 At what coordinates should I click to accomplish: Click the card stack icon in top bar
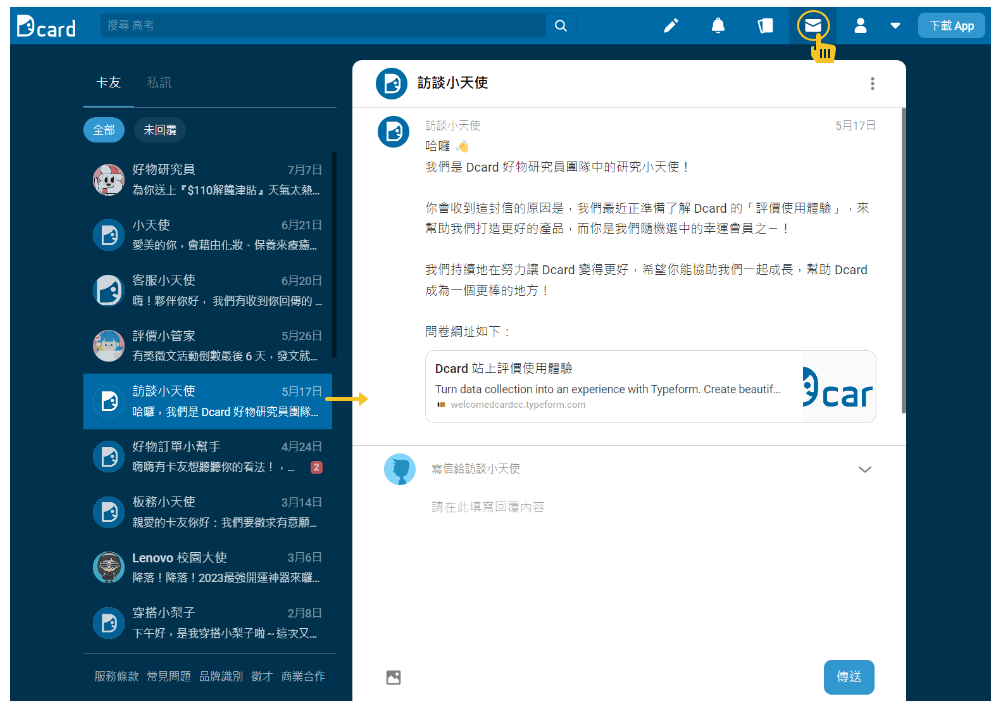coord(765,25)
